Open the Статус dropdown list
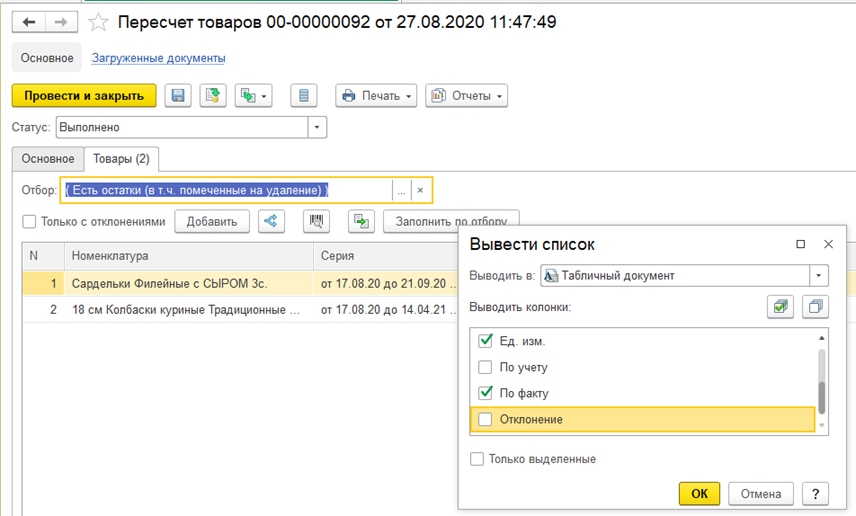856x516 pixels. pos(317,128)
